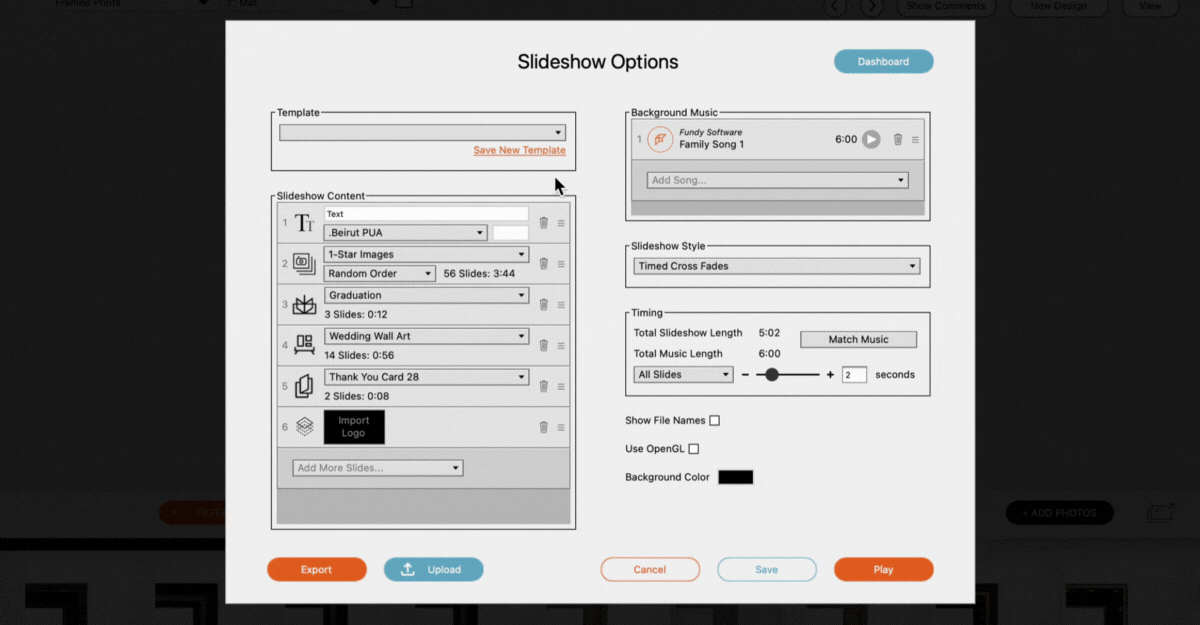
Task: Open the All Slides timing dropdown
Action: pos(683,375)
